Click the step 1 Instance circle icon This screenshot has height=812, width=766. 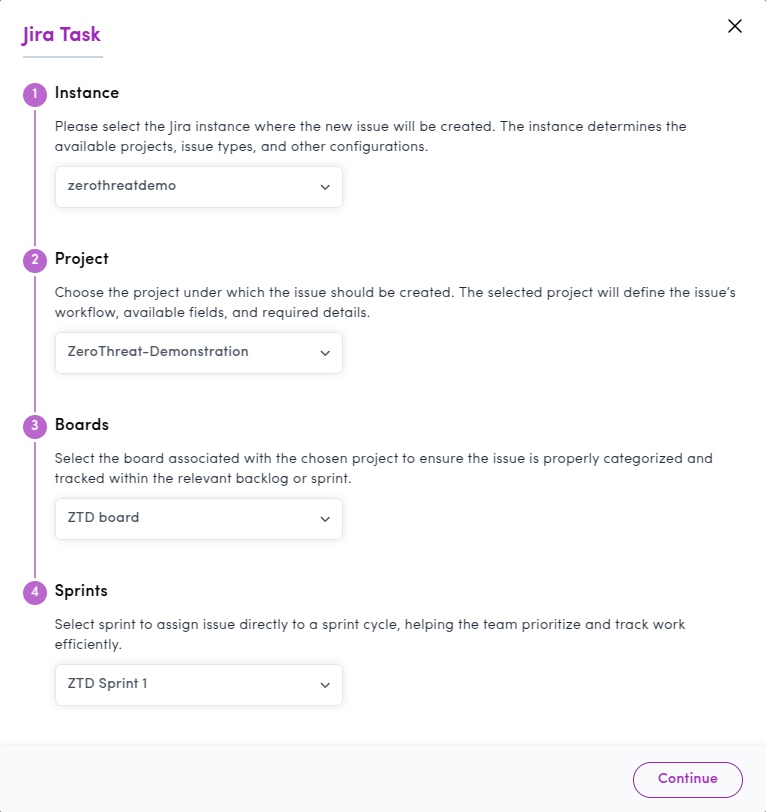[35, 94]
